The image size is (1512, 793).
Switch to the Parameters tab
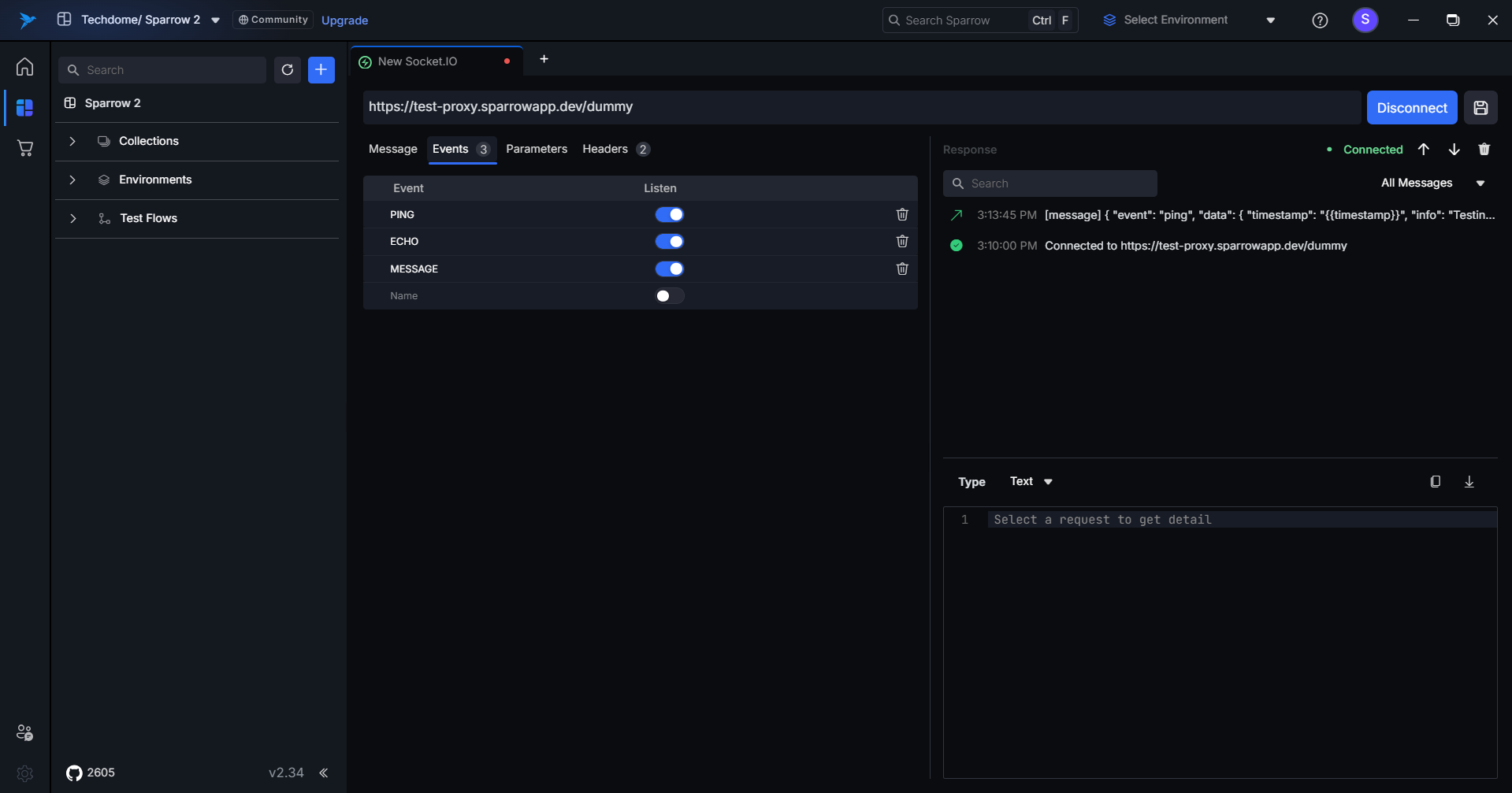pyautogui.click(x=536, y=149)
